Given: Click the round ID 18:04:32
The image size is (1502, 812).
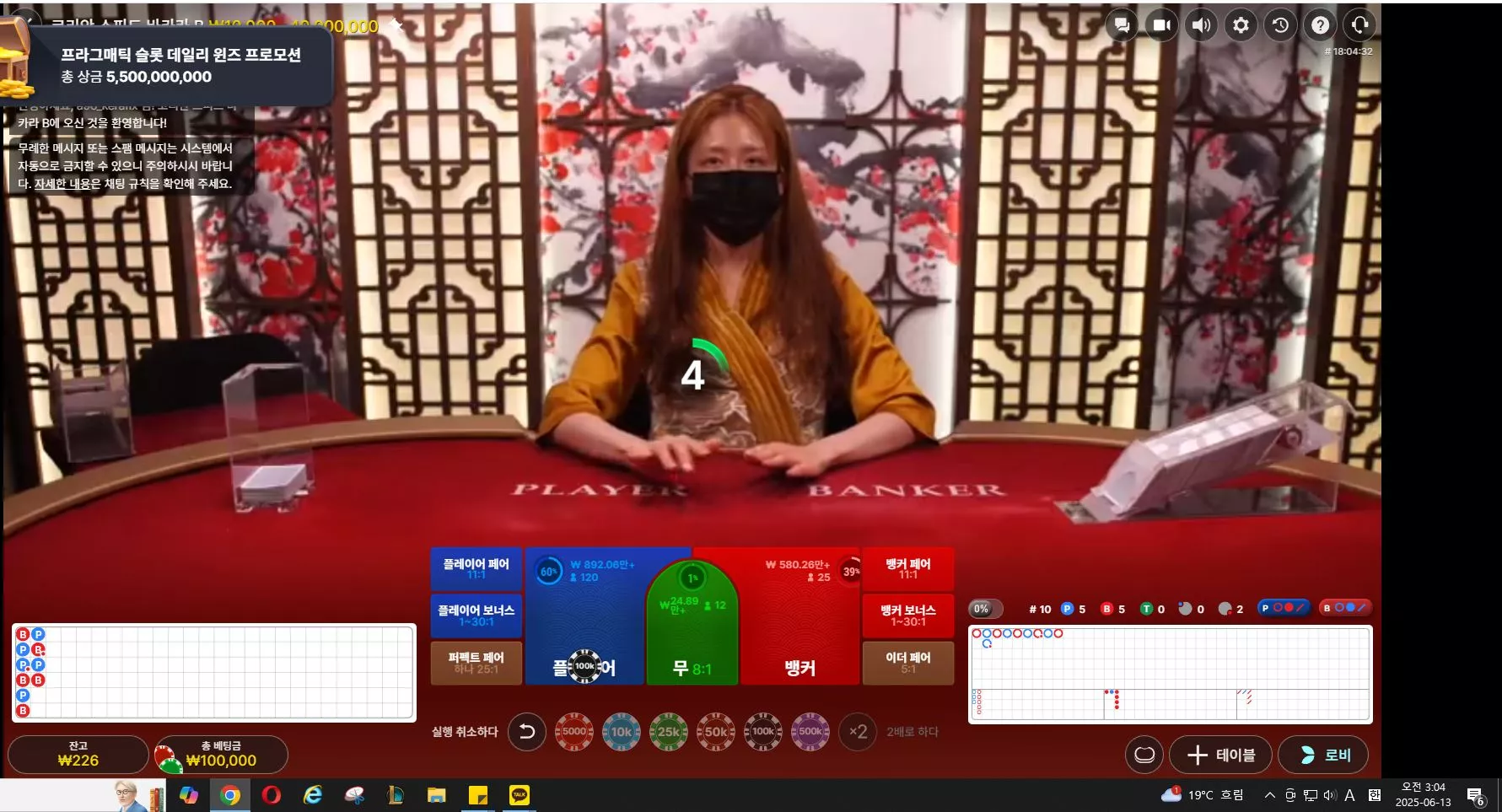Looking at the screenshot, I should 1349,51.
